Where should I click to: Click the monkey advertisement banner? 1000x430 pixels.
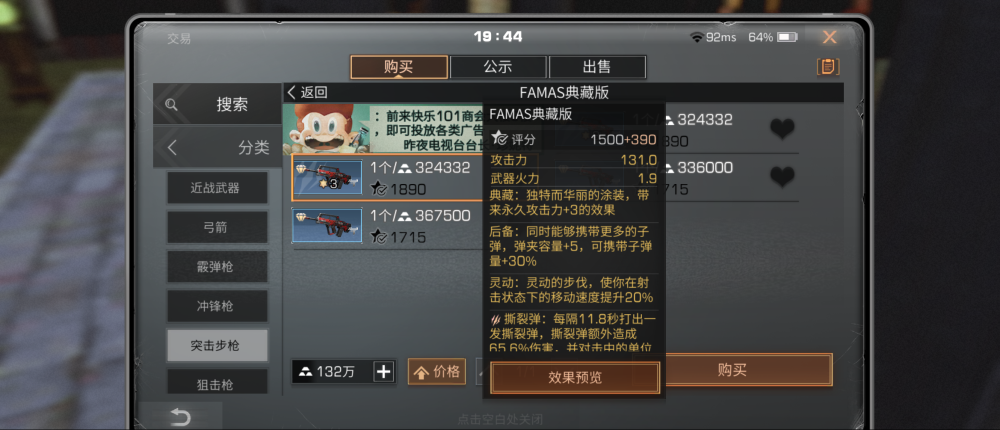pos(383,129)
